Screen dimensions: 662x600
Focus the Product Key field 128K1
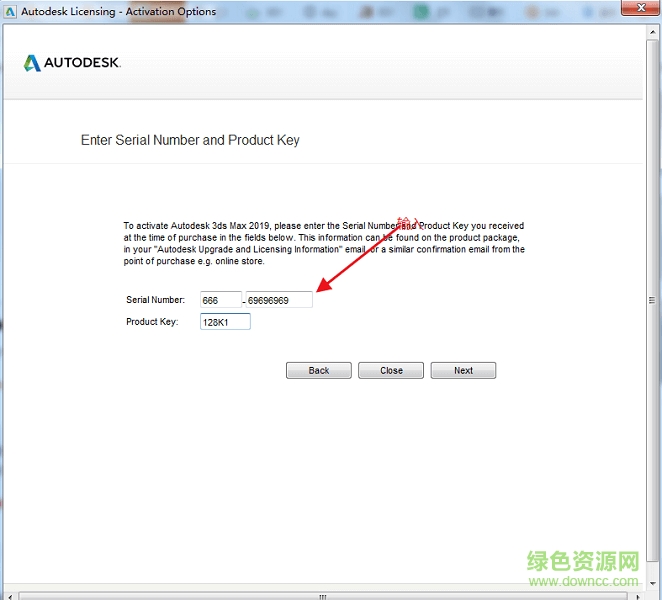[225, 322]
